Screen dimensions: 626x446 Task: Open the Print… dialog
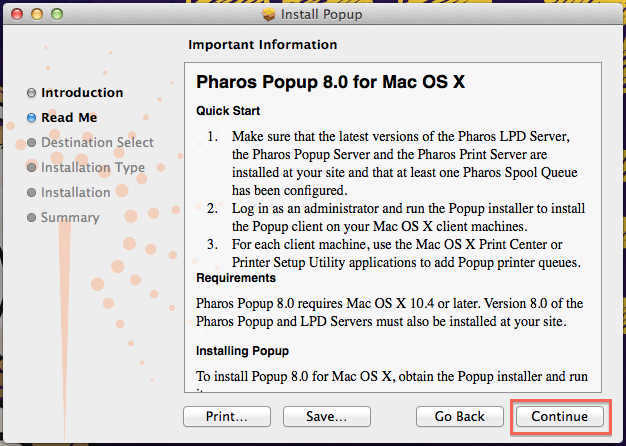pyautogui.click(x=227, y=416)
